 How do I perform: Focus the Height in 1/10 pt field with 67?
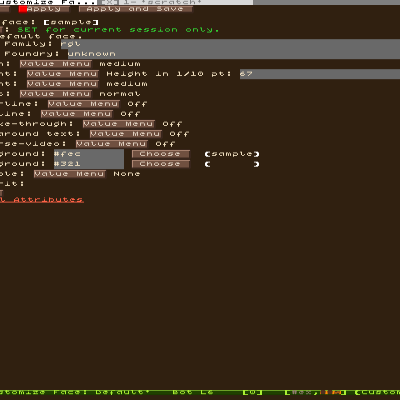click(320, 74)
